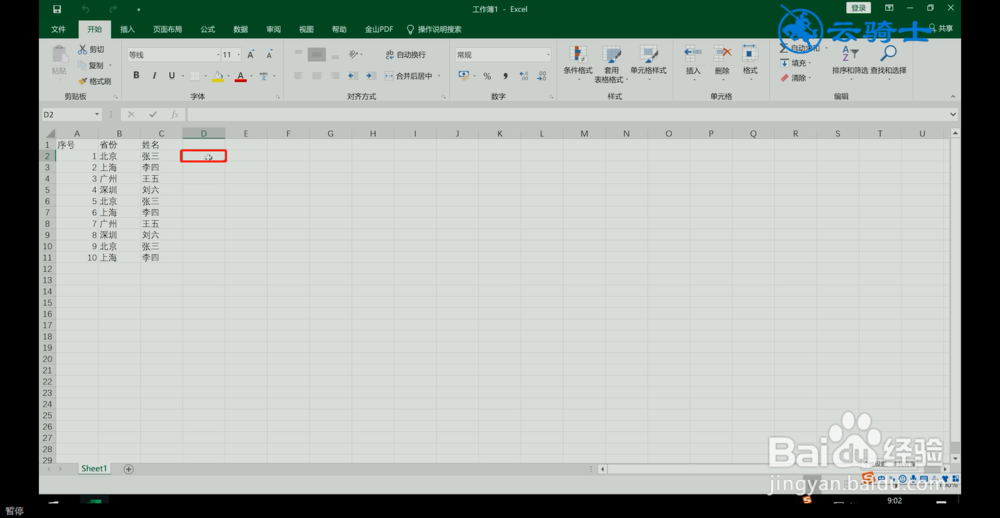1000x518 pixels.
Task: Open Sort & Filter (排序和筛选)
Action: [x=850, y=61]
